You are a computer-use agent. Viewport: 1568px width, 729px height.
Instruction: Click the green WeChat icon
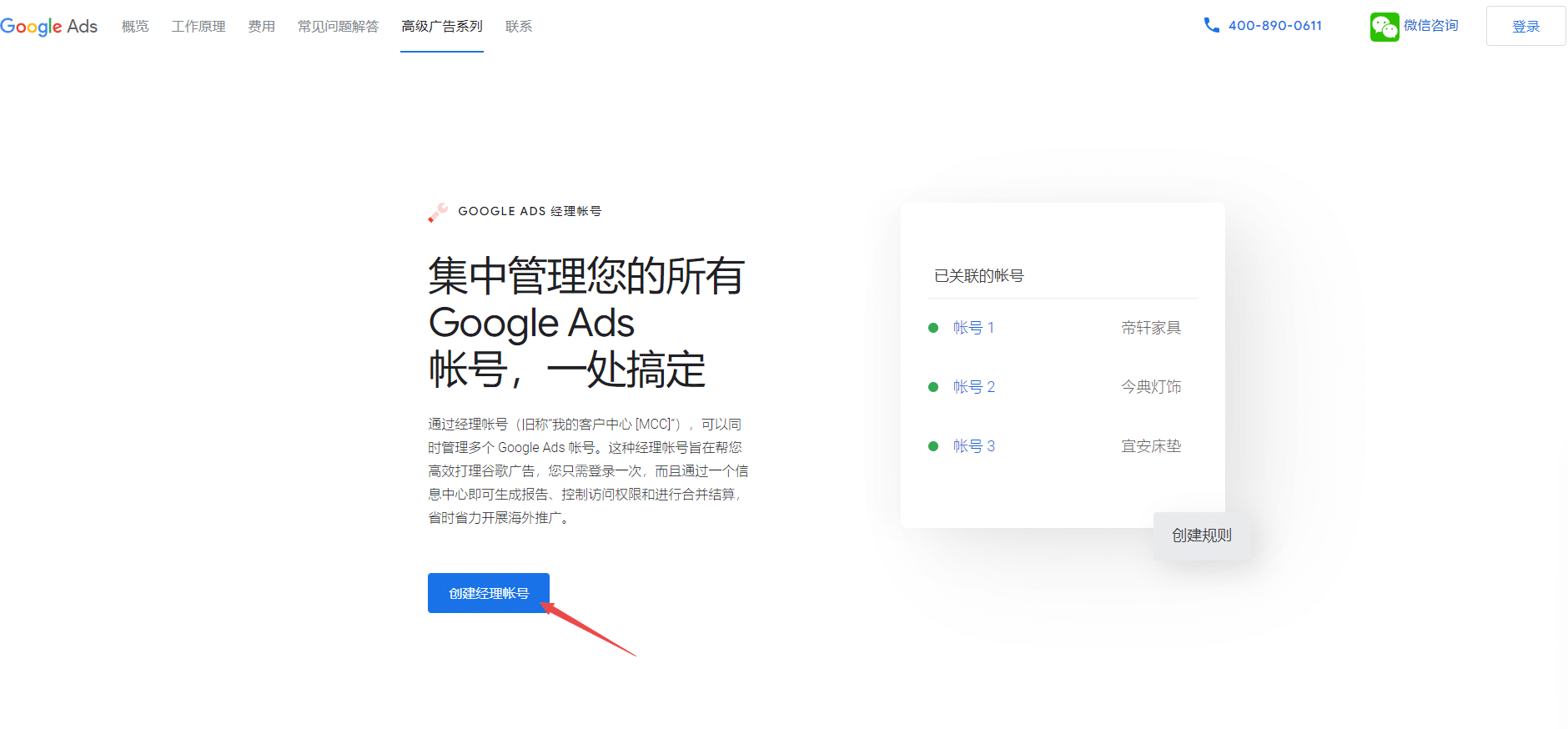pyautogui.click(x=1384, y=27)
